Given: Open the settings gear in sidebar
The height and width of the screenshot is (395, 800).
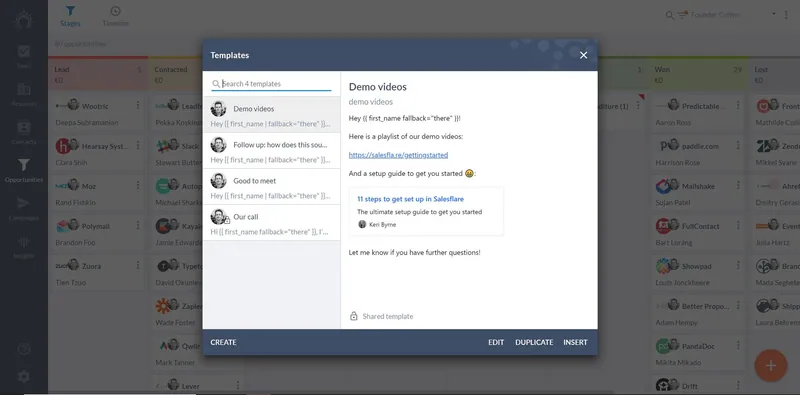Looking at the screenshot, I should (x=23, y=377).
